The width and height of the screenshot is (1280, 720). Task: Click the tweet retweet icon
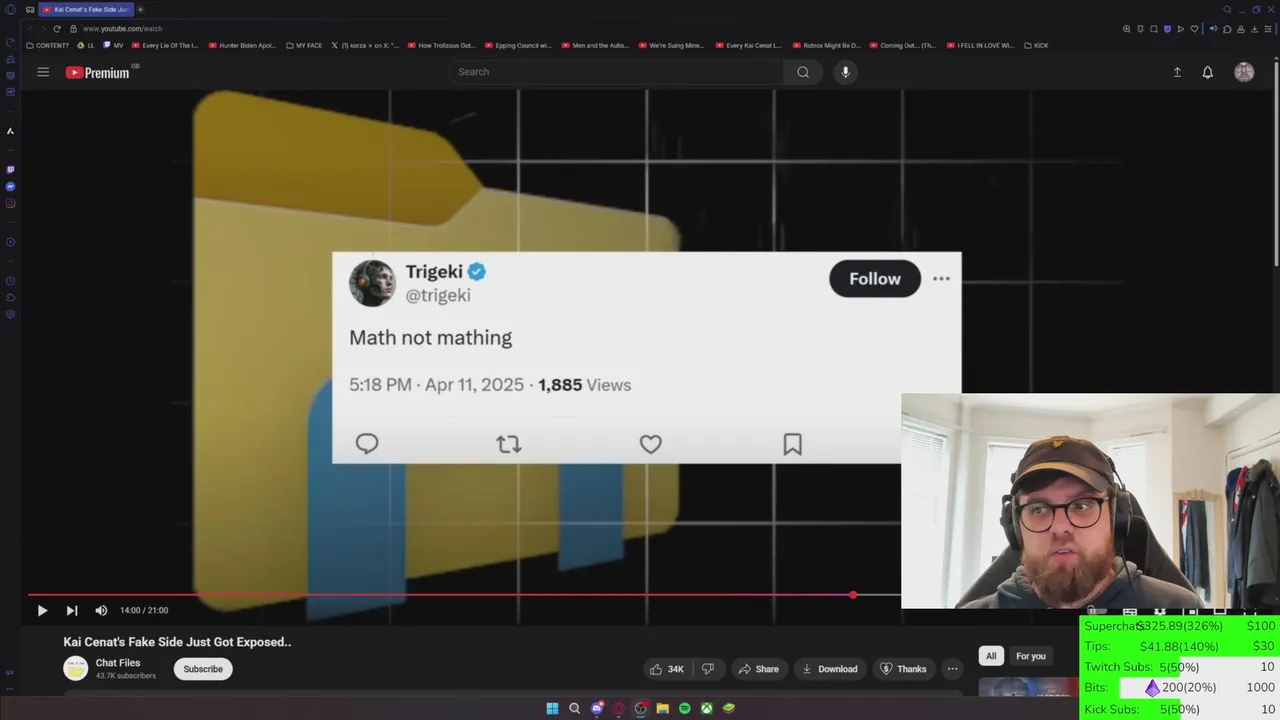[509, 444]
